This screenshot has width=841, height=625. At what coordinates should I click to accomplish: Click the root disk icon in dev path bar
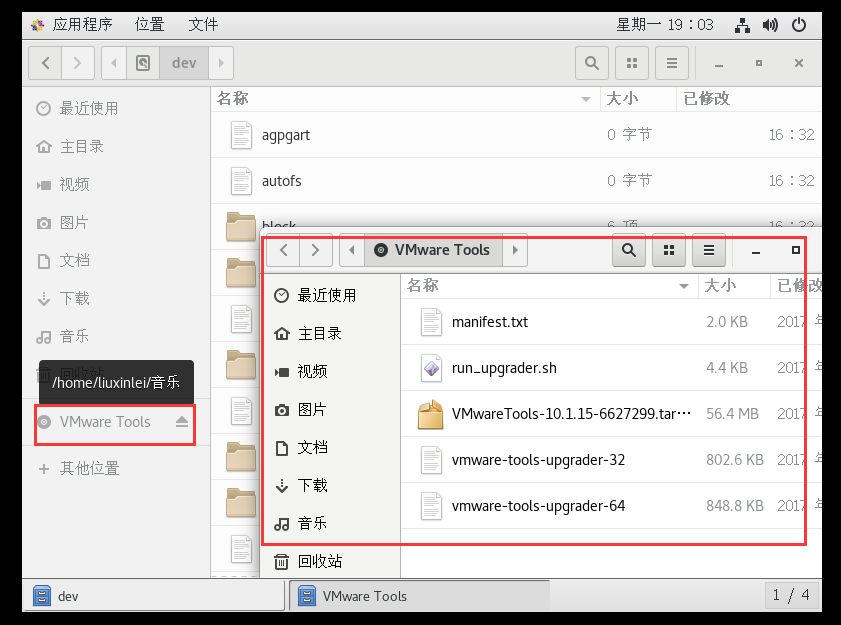tap(143, 63)
